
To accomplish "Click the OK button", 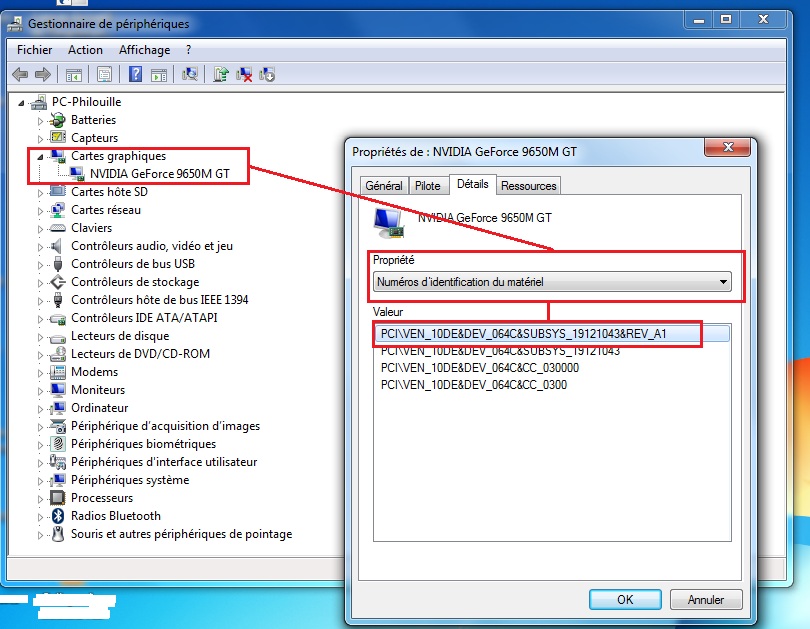I will [625, 600].
